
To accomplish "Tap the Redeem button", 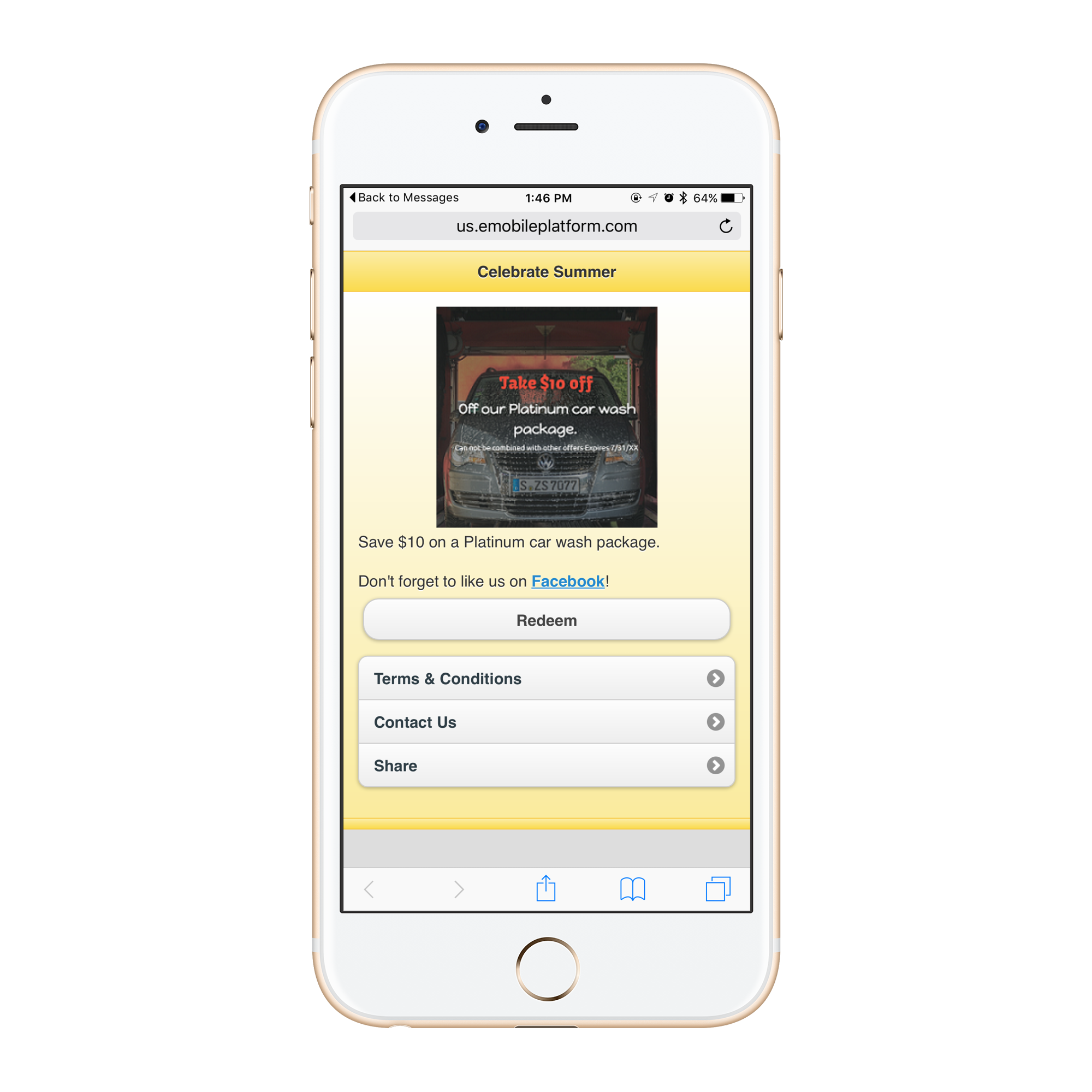I will click(x=546, y=620).
